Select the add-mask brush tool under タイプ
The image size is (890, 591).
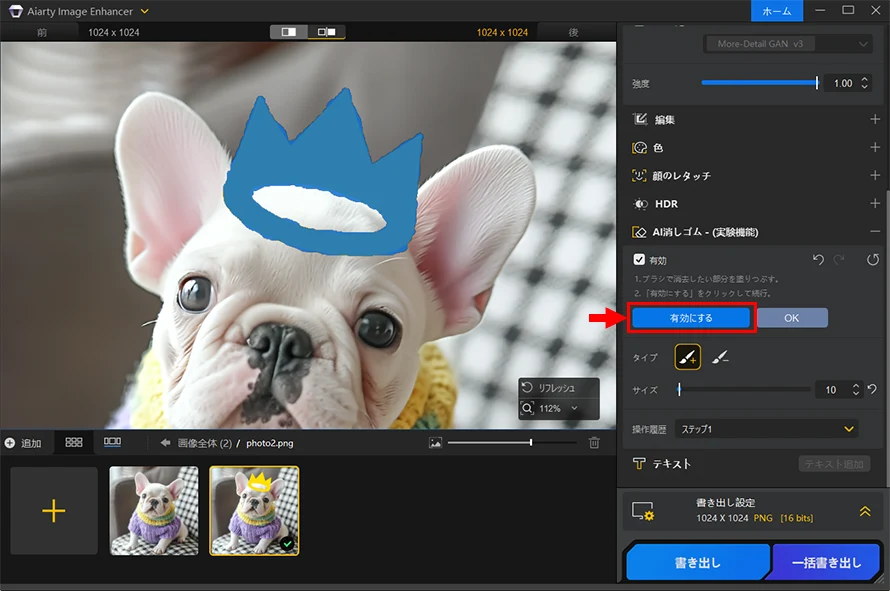tap(688, 357)
